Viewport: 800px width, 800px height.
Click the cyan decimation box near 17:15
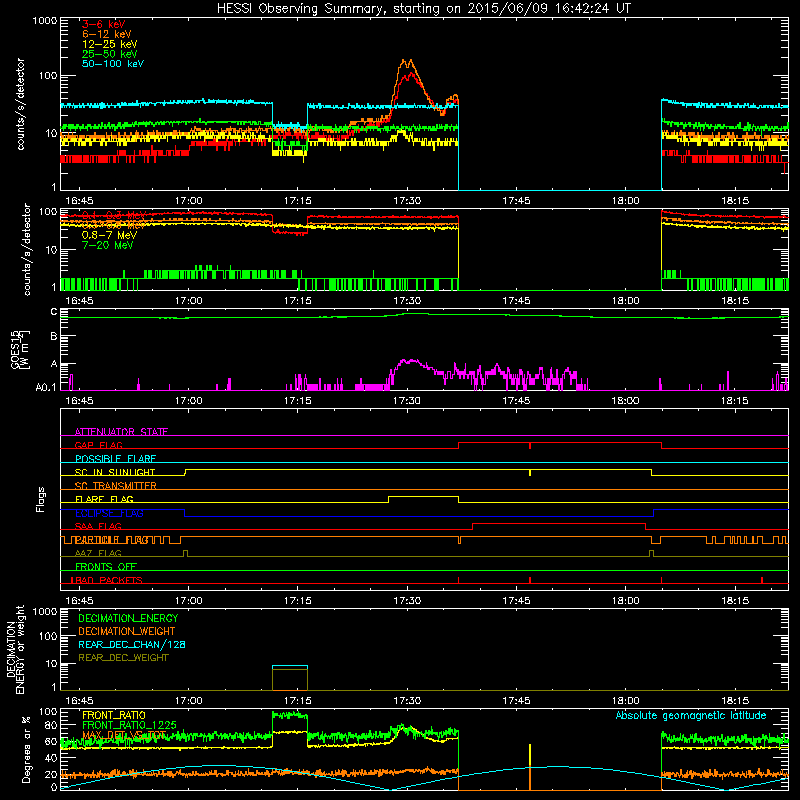click(x=290, y=666)
